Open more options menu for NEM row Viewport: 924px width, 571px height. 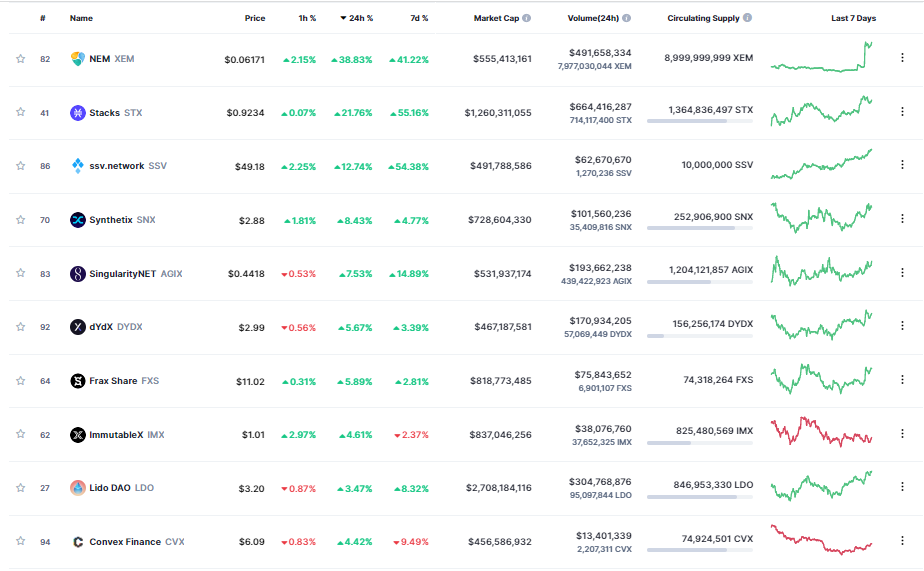[902, 58]
